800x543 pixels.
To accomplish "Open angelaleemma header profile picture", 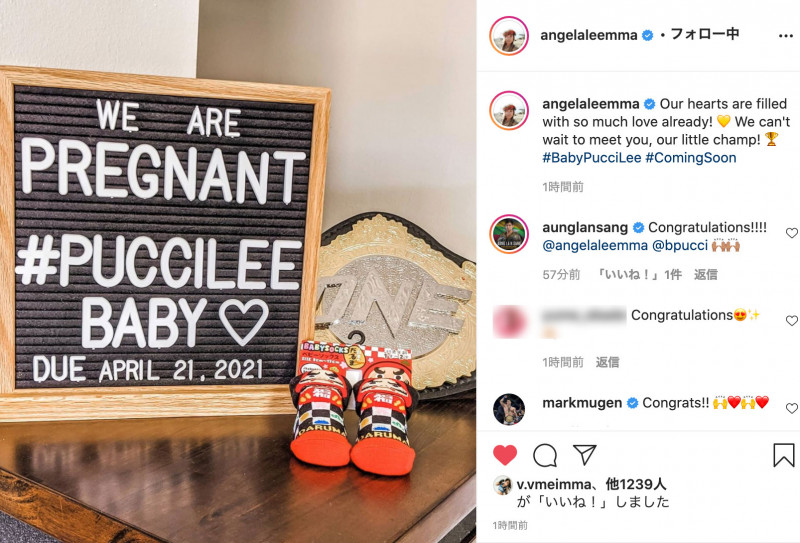I will (509, 36).
